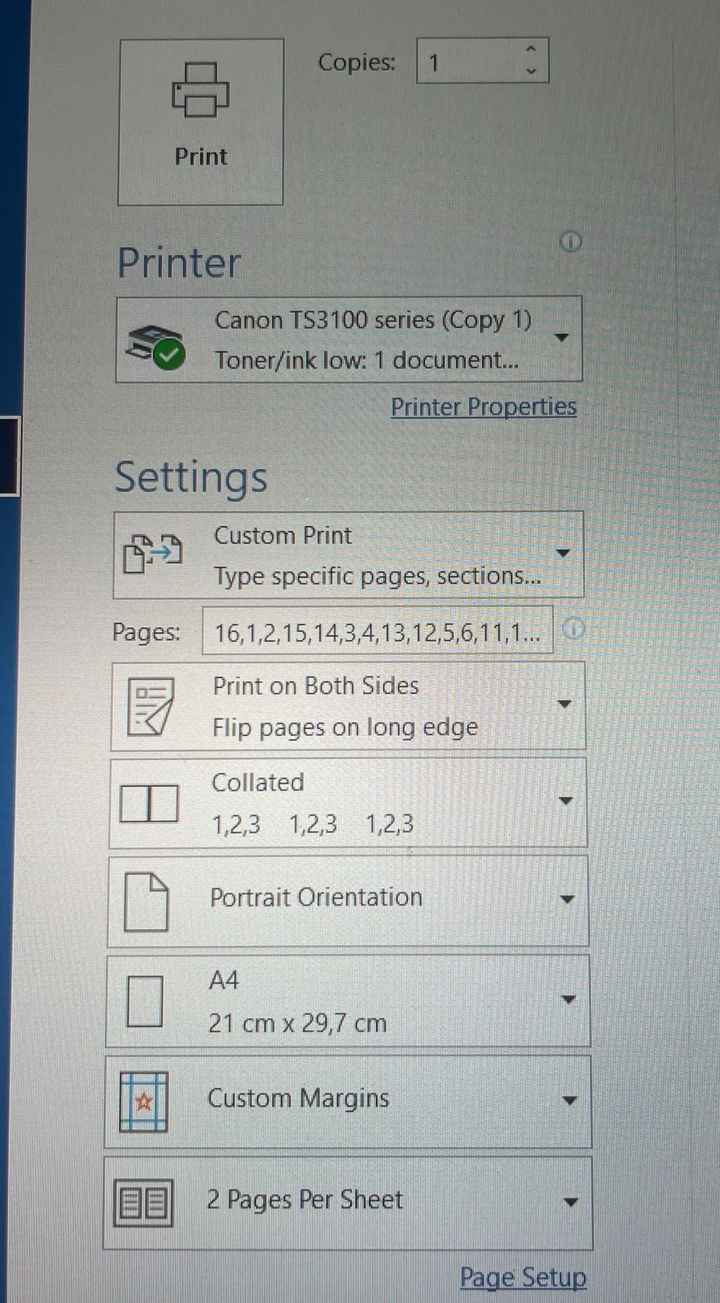This screenshot has width=720, height=1303.
Task: Click into the Copies number field
Action: pos(468,61)
